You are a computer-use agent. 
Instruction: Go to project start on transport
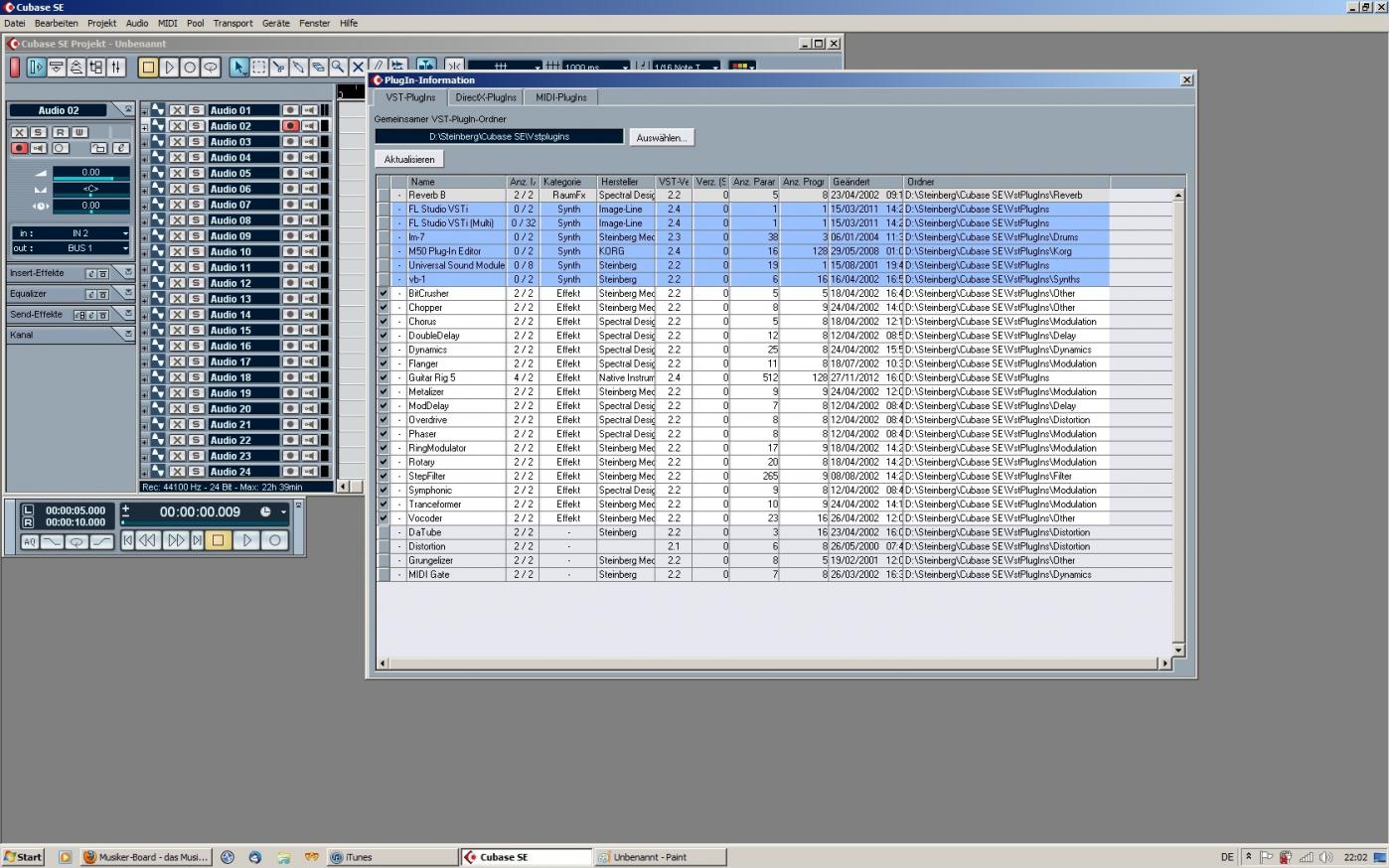tap(127, 540)
